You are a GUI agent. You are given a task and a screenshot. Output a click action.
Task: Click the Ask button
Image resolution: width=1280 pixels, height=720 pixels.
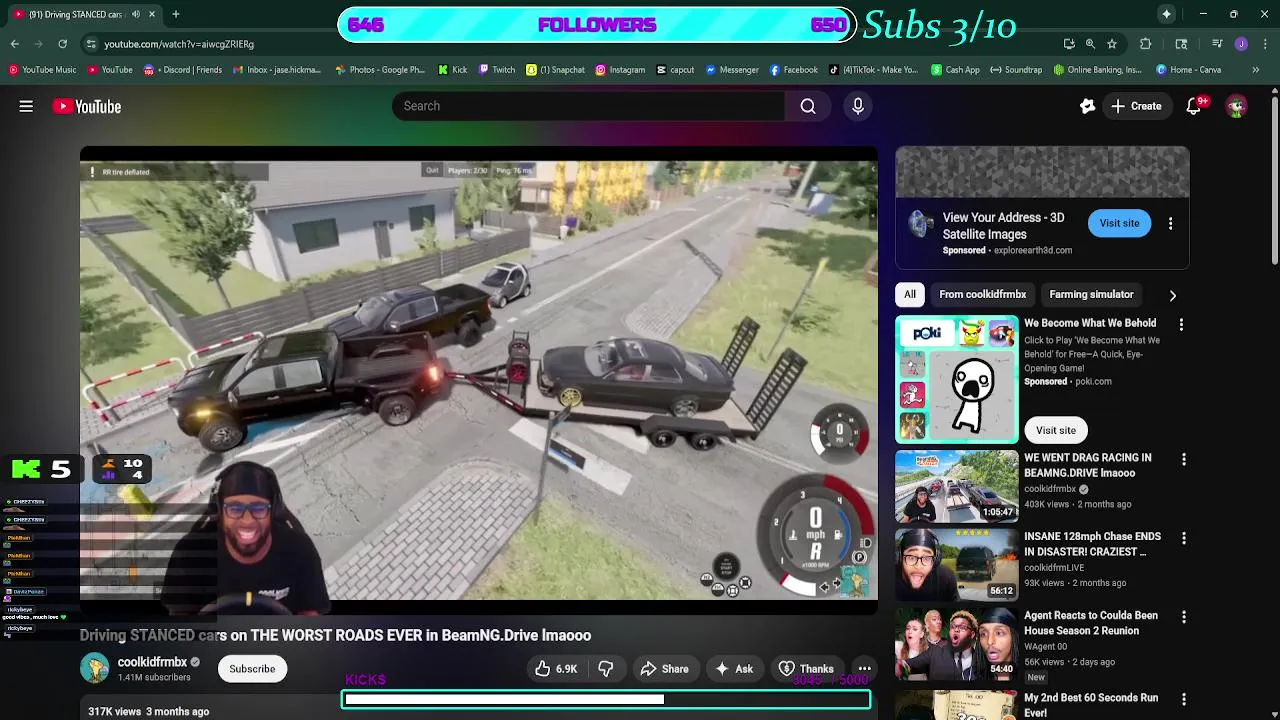(x=733, y=669)
